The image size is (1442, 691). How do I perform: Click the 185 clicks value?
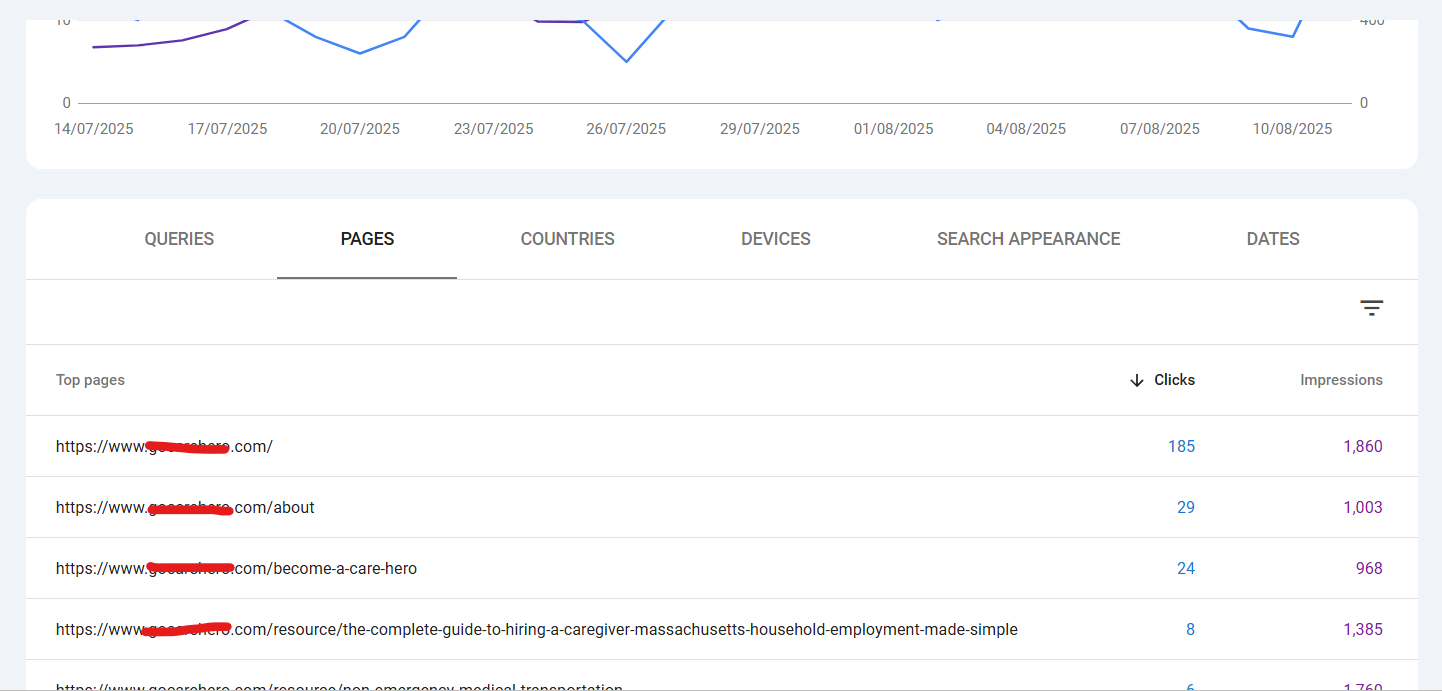coord(1181,447)
